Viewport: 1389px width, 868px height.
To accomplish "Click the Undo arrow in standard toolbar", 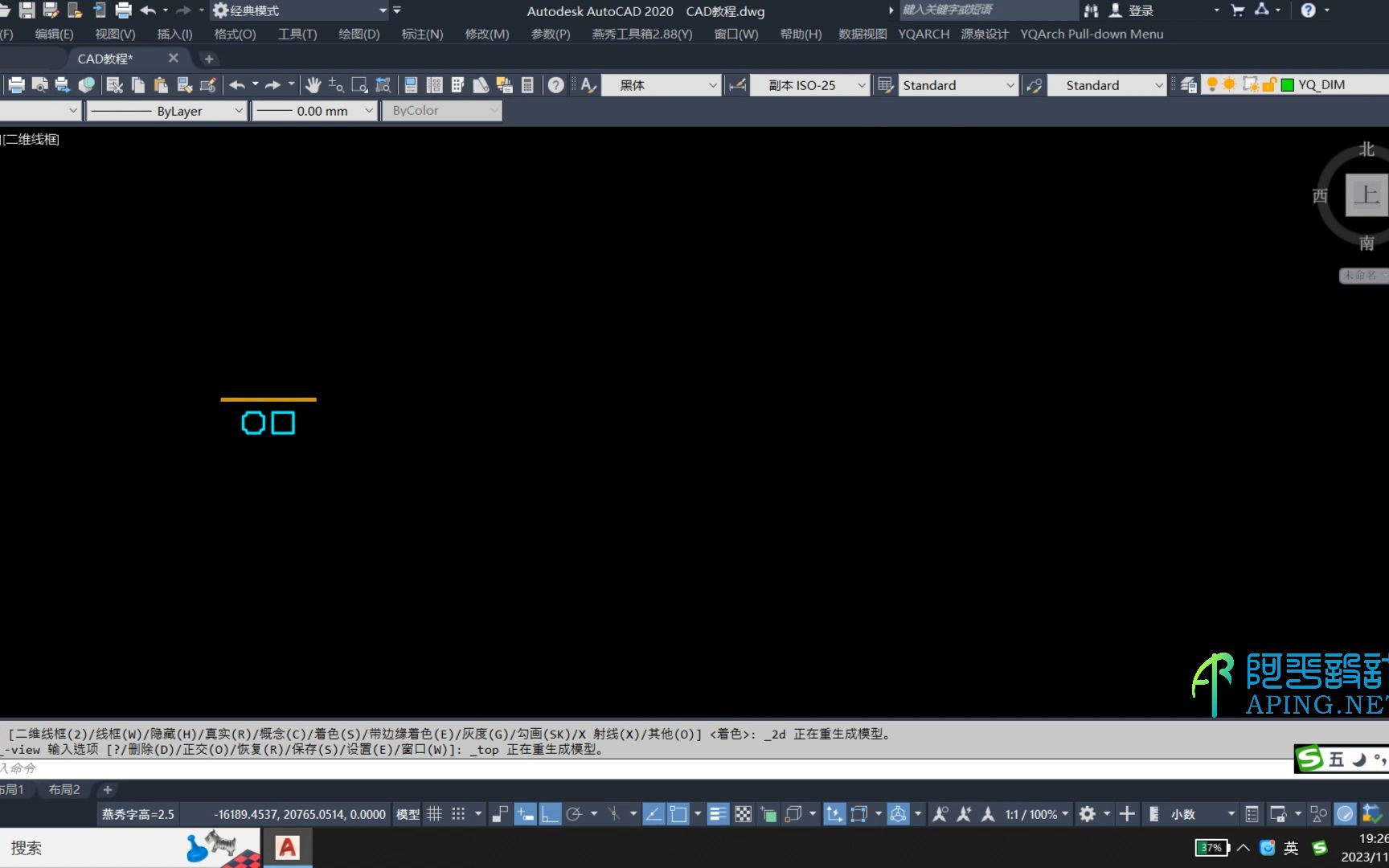I will pyautogui.click(x=237, y=85).
